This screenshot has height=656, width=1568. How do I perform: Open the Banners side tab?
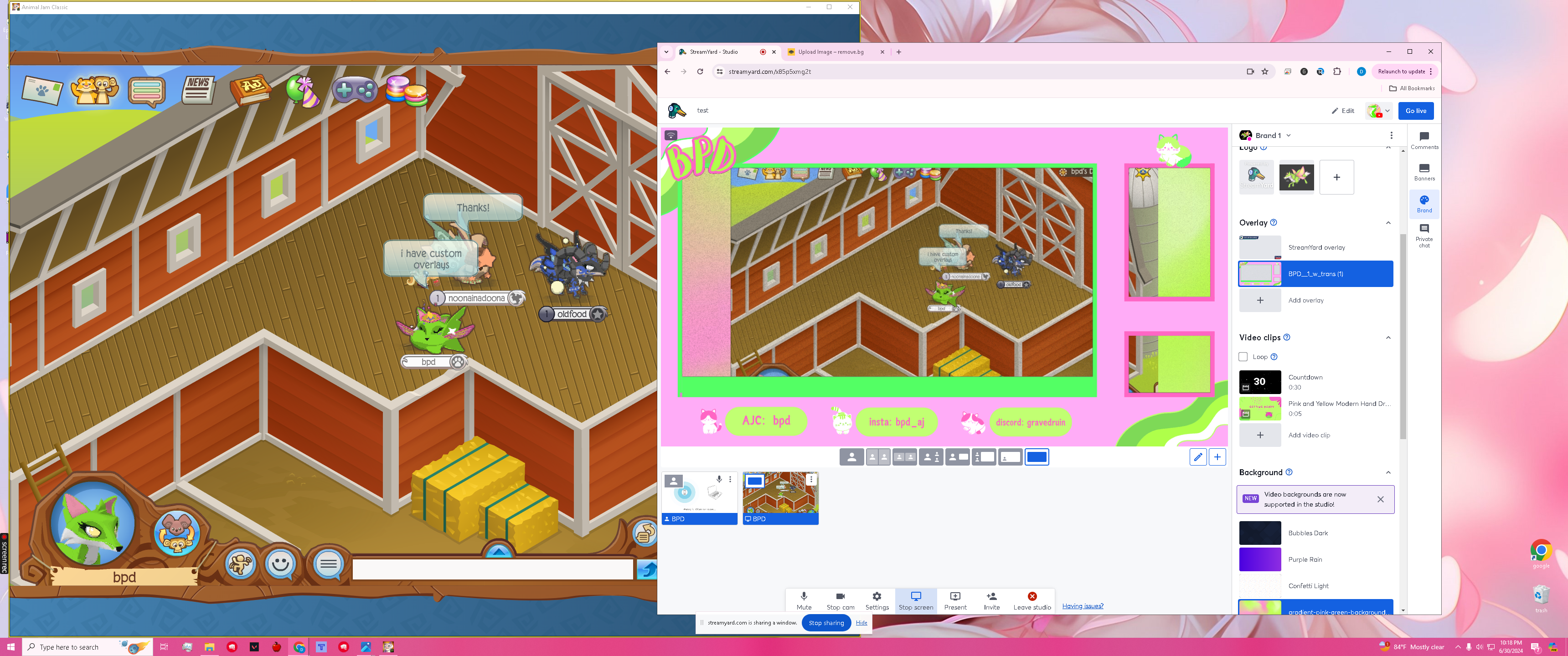(x=1424, y=172)
